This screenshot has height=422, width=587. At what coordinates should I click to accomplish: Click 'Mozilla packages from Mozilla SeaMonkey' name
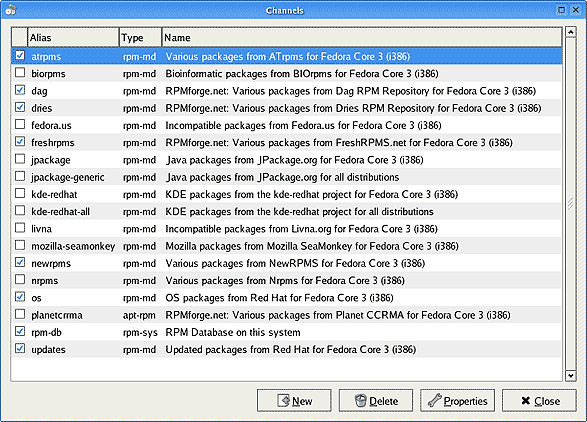[312, 246]
